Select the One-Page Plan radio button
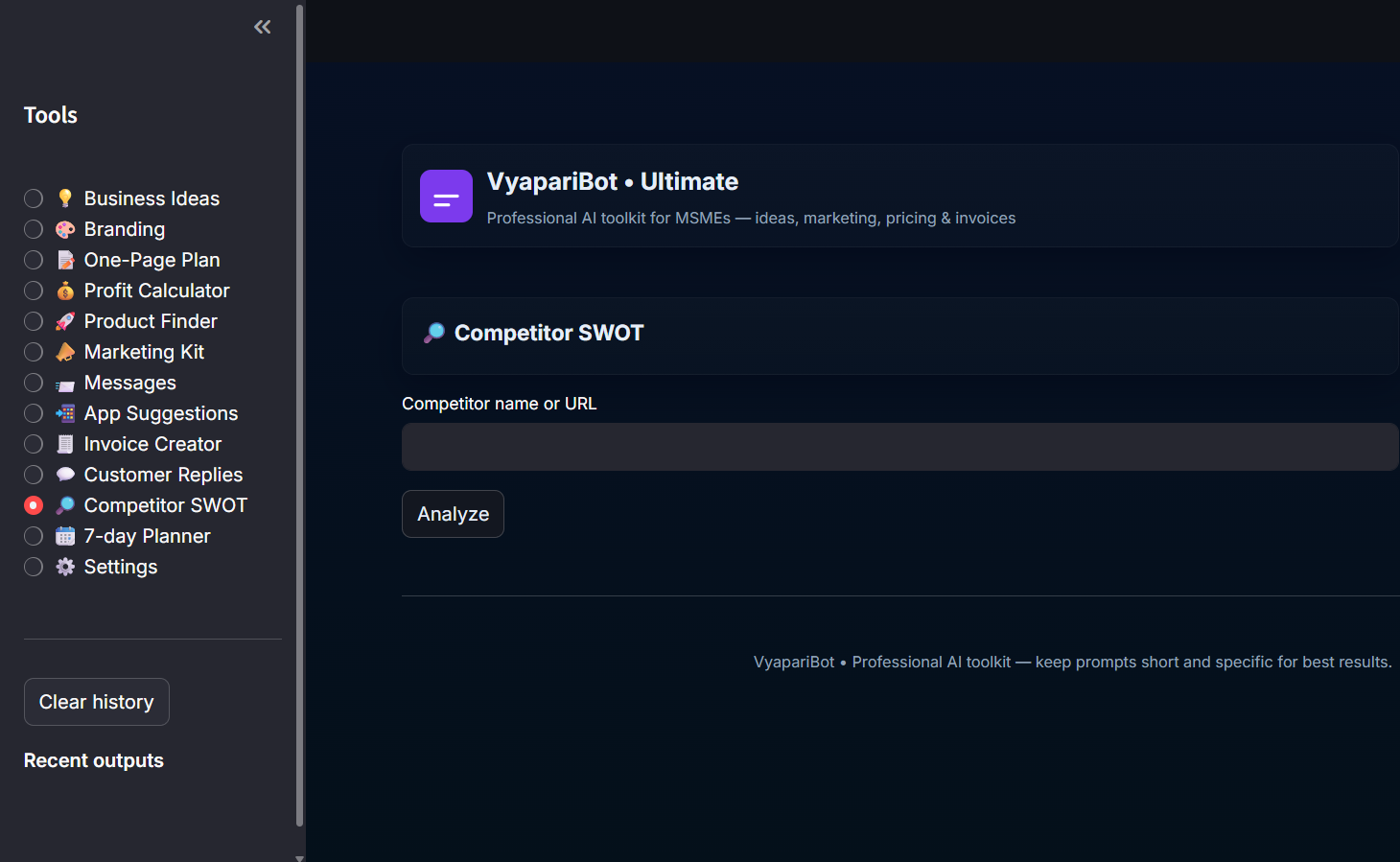The image size is (1400, 862). pyautogui.click(x=34, y=260)
